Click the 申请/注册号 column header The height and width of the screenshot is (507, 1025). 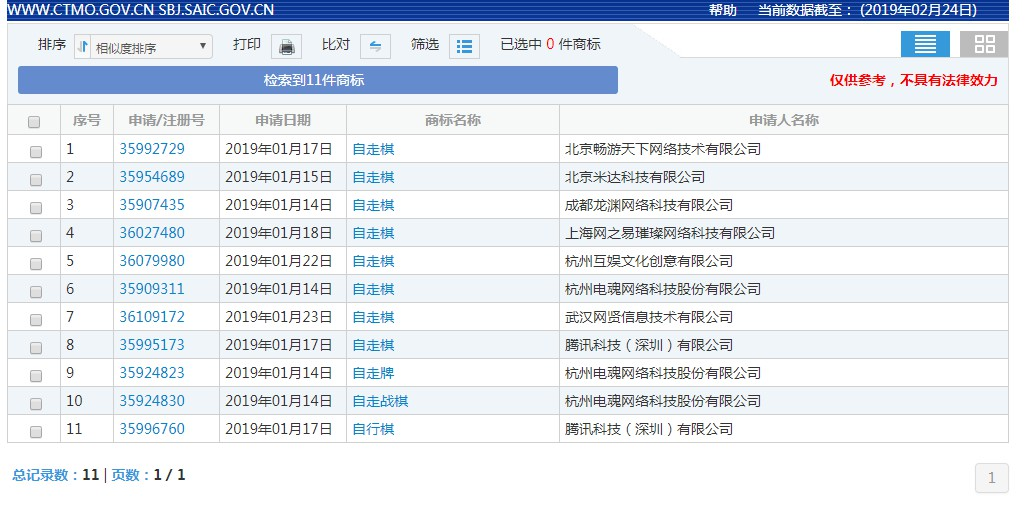166,120
